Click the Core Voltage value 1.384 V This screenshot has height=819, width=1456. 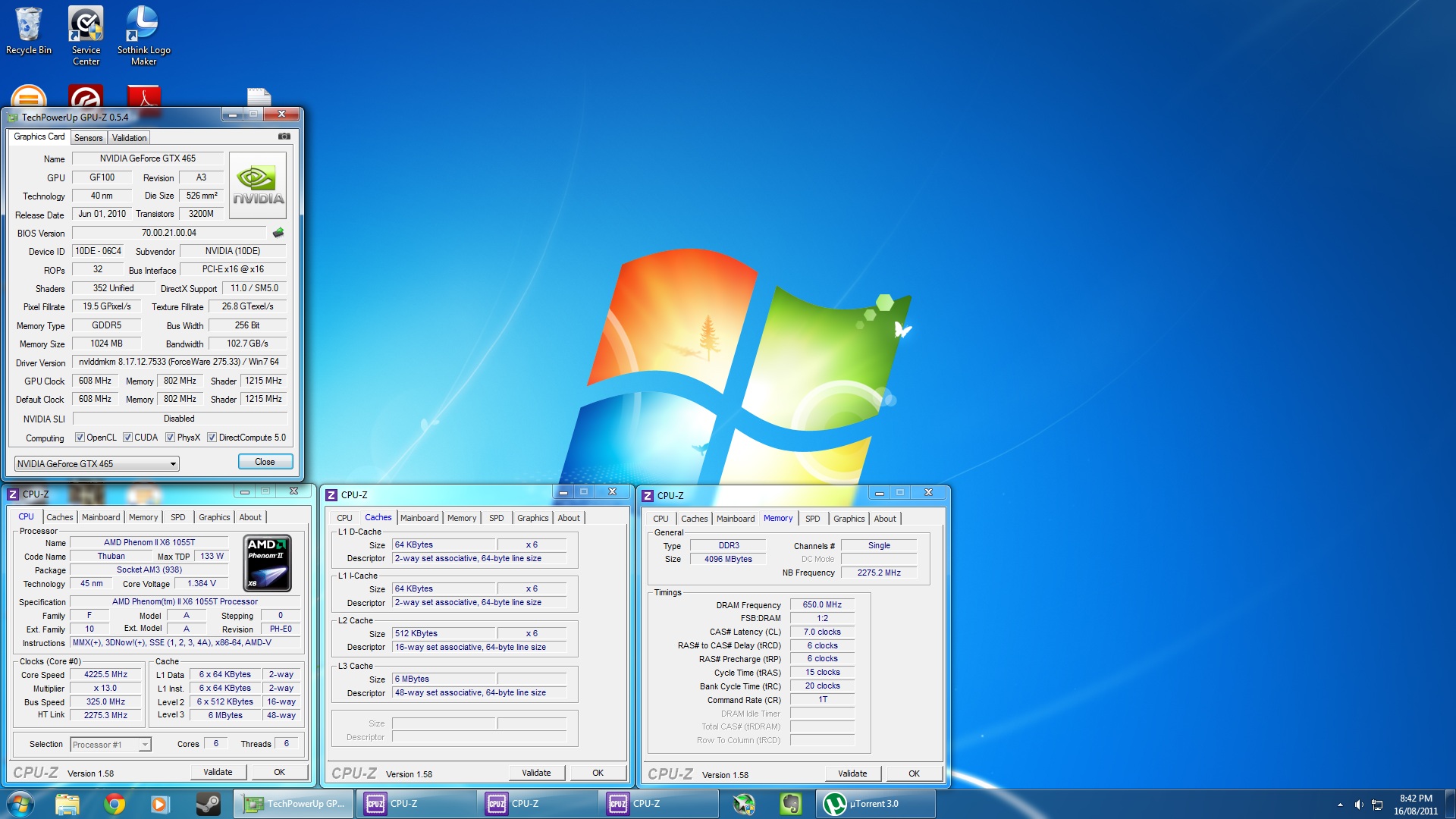202,583
